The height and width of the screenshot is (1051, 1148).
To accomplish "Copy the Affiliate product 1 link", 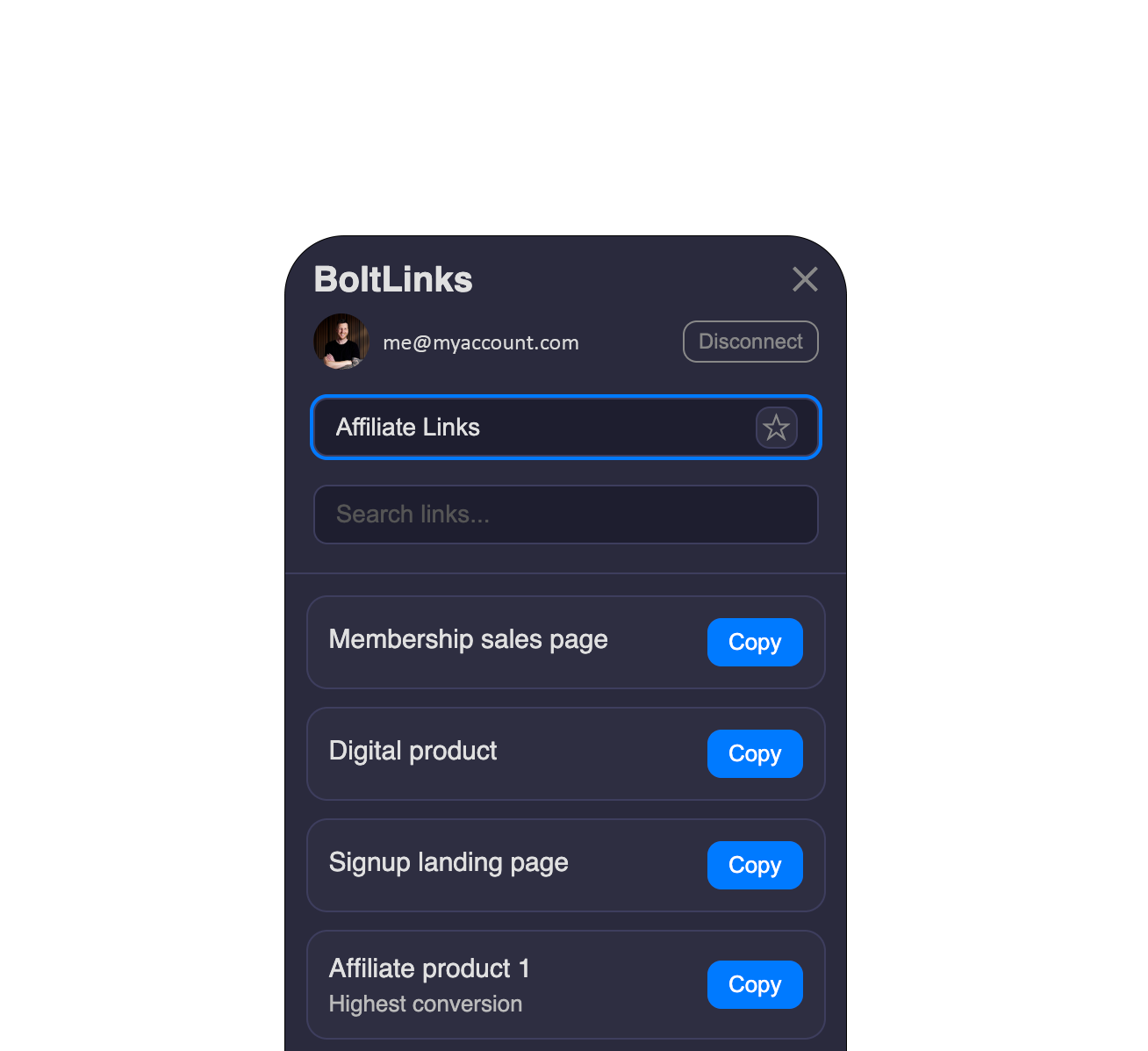I will click(x=755, y=984).
